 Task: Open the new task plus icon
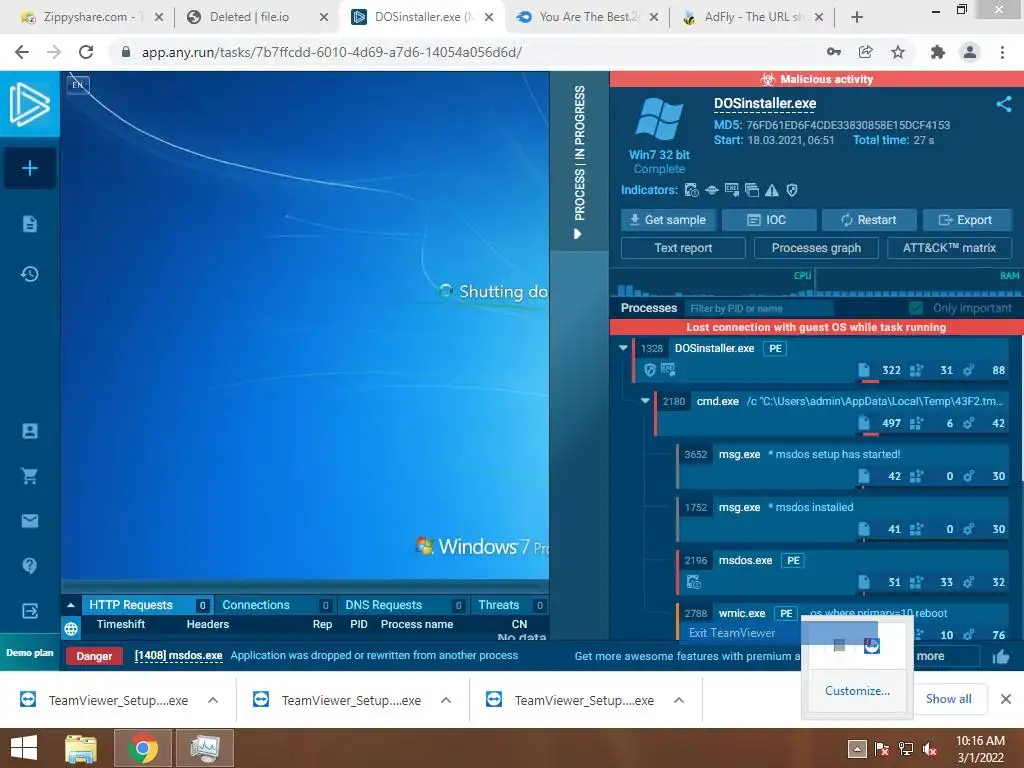click(29, 168)
